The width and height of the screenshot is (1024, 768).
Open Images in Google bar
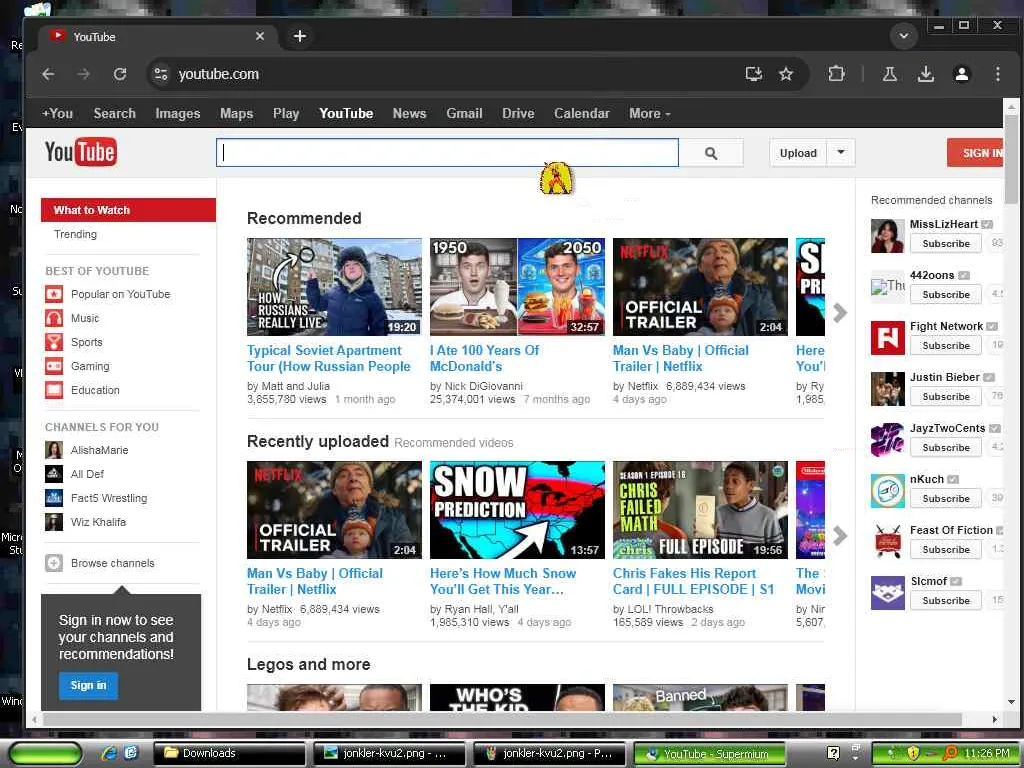[178, 114]
